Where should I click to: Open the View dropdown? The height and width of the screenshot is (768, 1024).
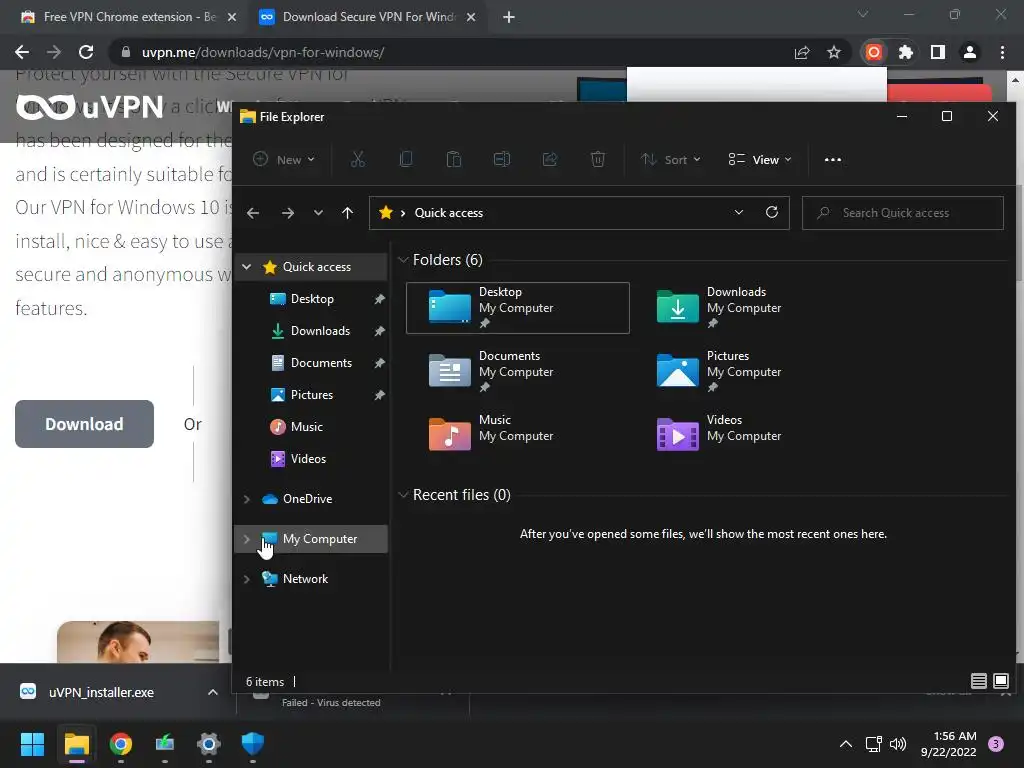[x=760, y=159]
